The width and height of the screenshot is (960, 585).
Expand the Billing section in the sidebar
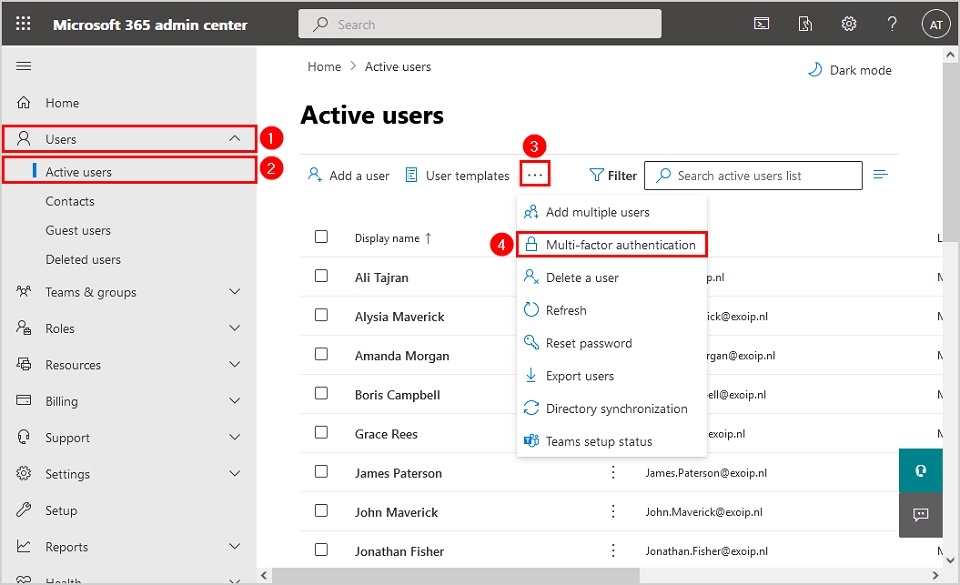[x=234, y=400]
